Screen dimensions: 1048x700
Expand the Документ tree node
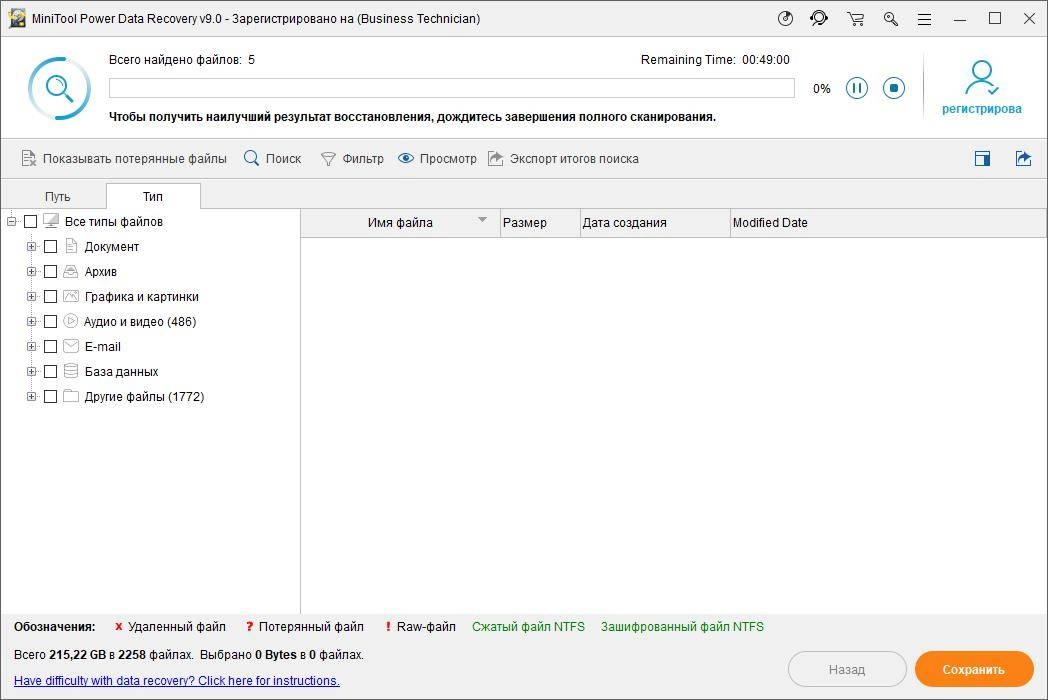pyautogui.click(x=31, y=247)
